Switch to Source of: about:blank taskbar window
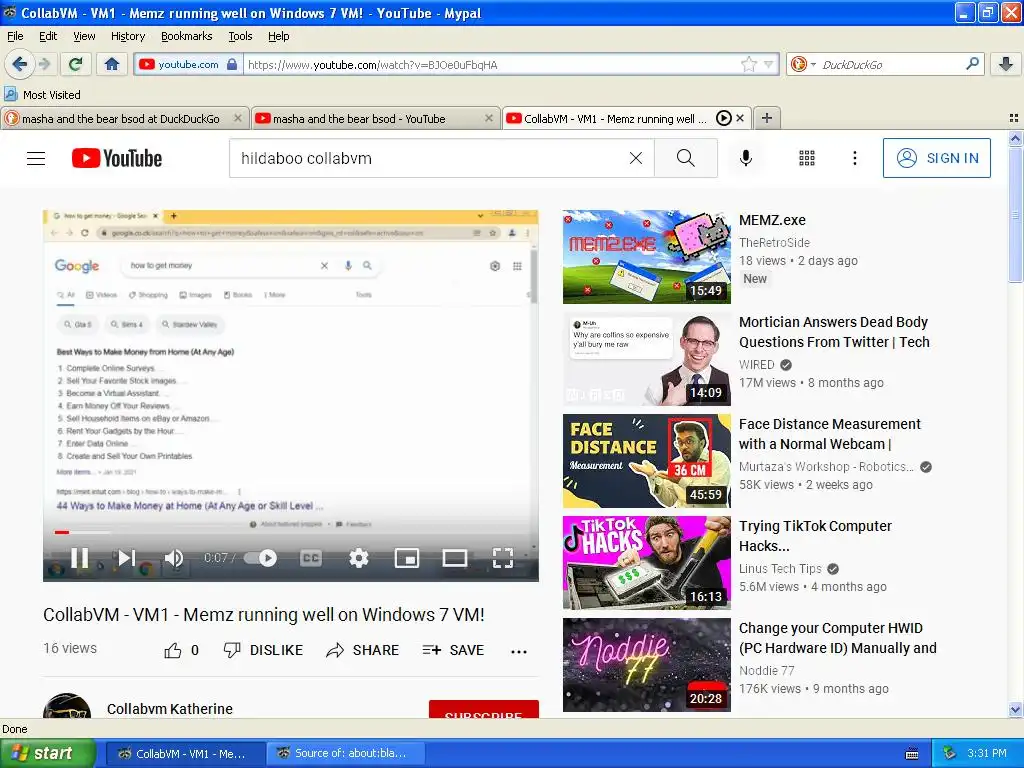 pos(345,753)
